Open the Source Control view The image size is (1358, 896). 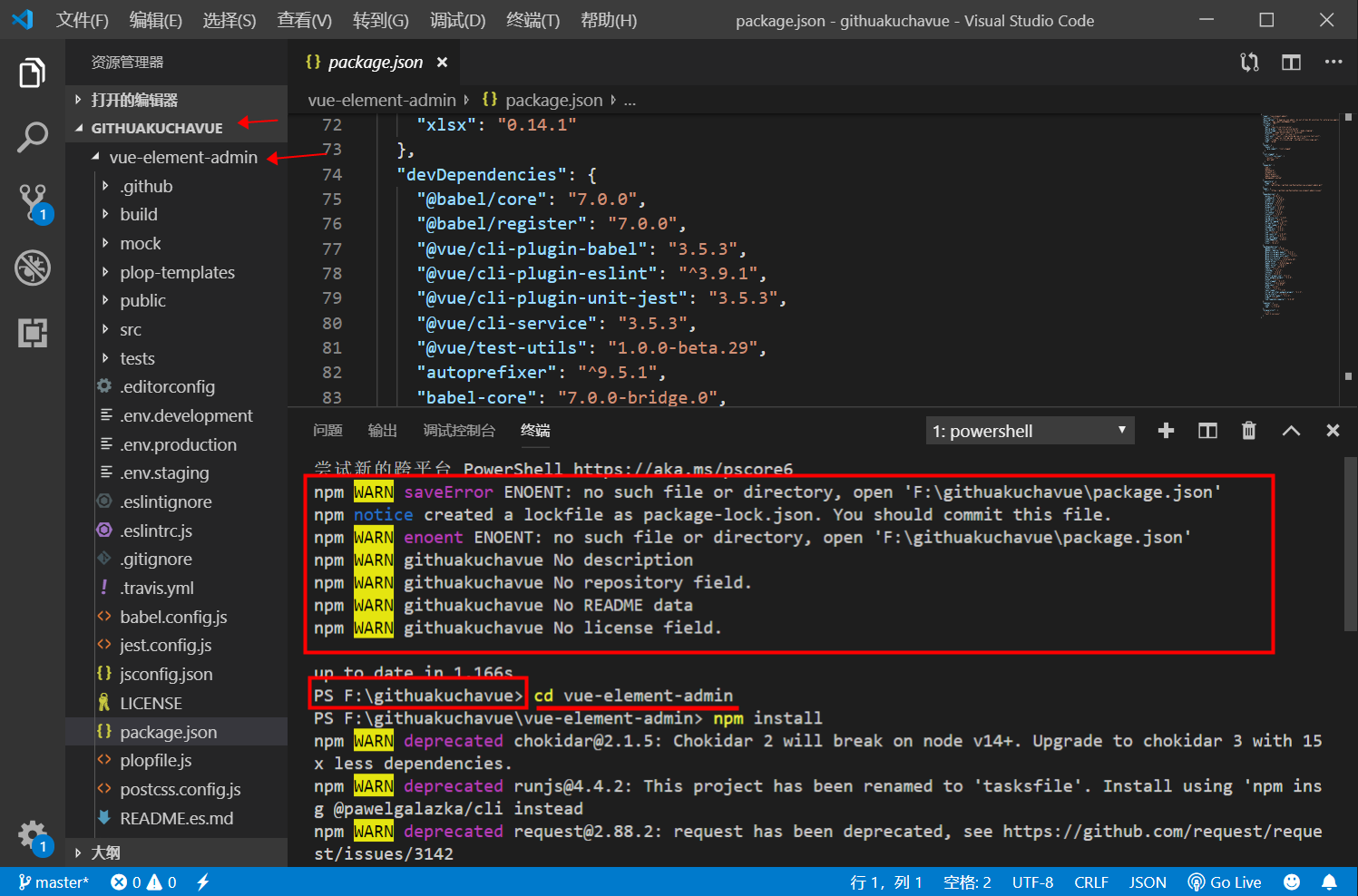coord(34,203)
